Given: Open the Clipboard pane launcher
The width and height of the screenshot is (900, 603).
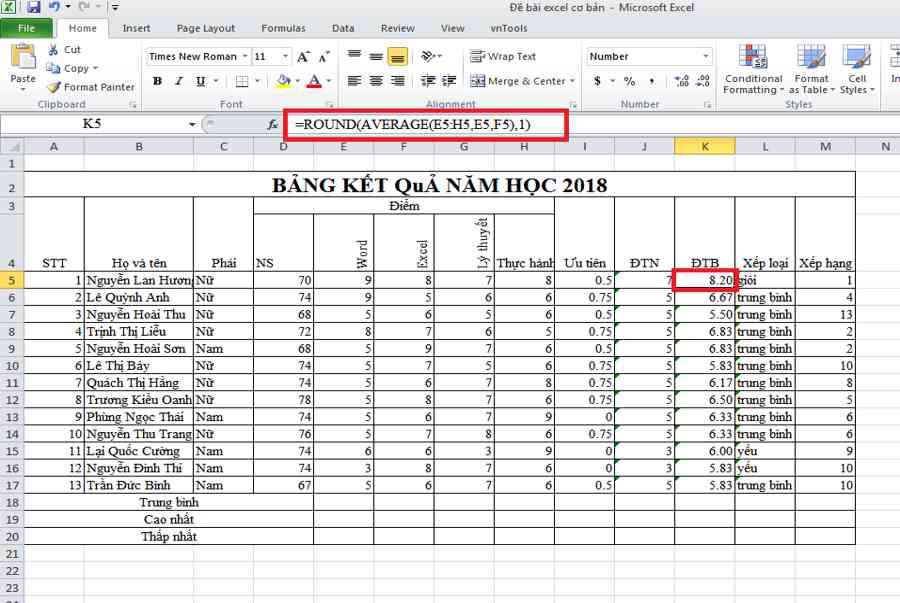Looking at the screenshot, I should [133, 104].
